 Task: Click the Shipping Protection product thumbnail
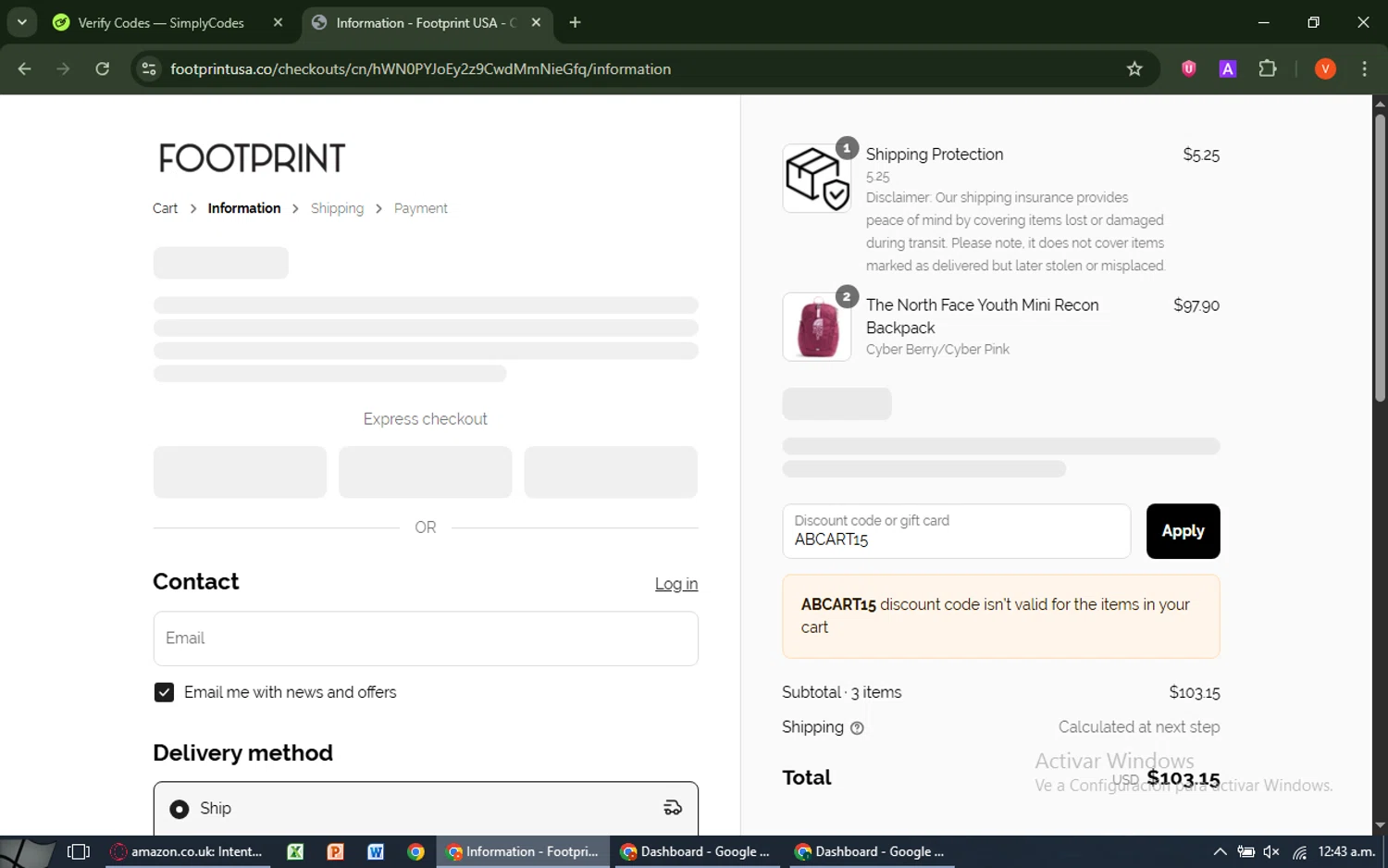816,178
